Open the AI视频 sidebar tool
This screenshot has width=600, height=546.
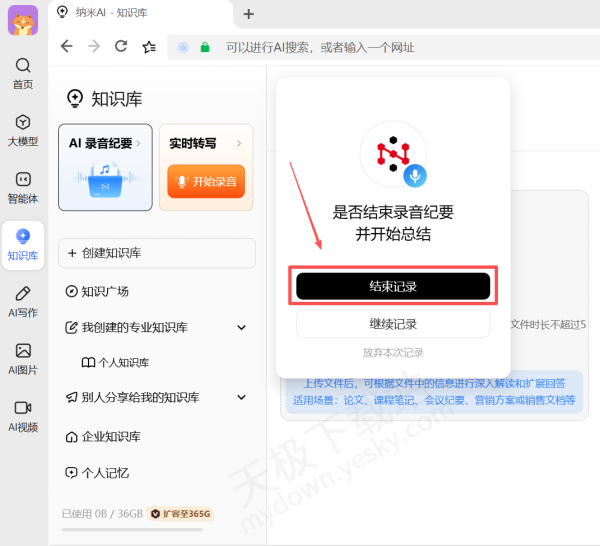[22, 408]
